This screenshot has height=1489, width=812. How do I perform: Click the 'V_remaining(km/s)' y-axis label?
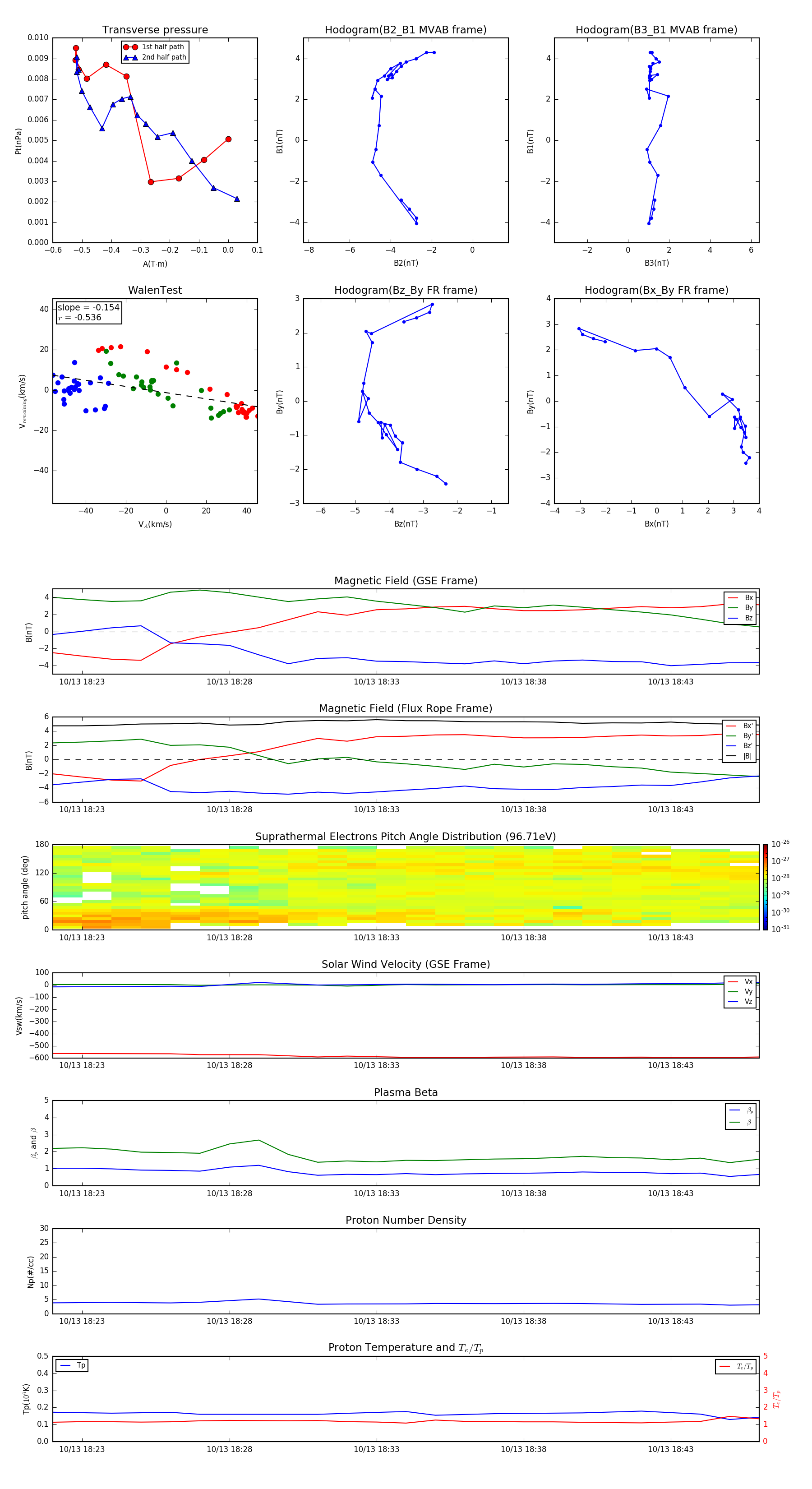tap(22, 401)
